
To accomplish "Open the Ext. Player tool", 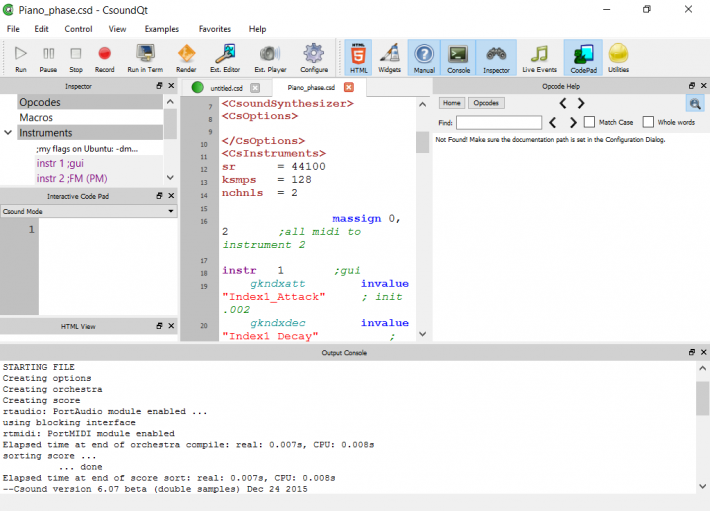I will click(270, 58).
